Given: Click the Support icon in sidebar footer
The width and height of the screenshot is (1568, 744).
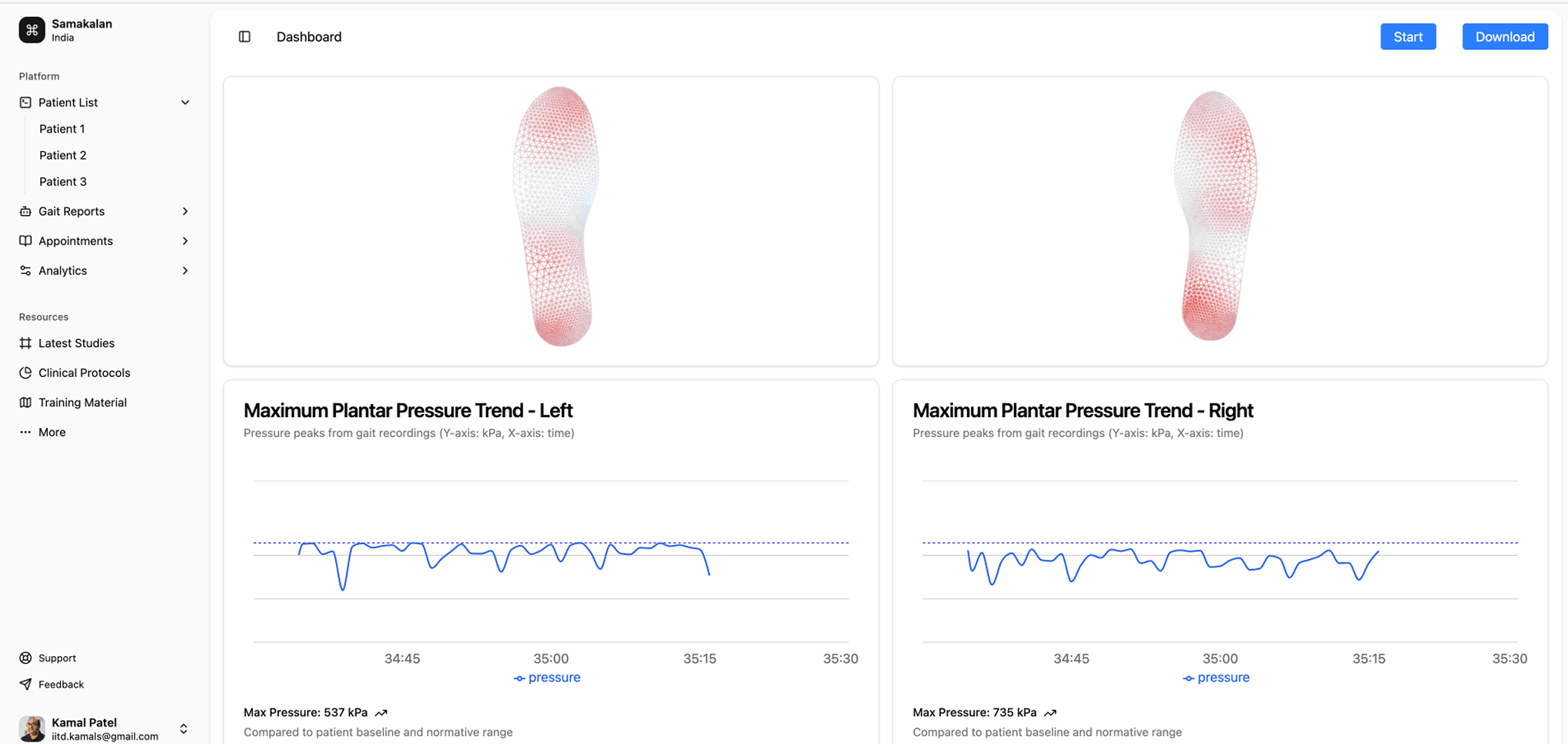Looking at the screenshot, I should click(25, 658).
